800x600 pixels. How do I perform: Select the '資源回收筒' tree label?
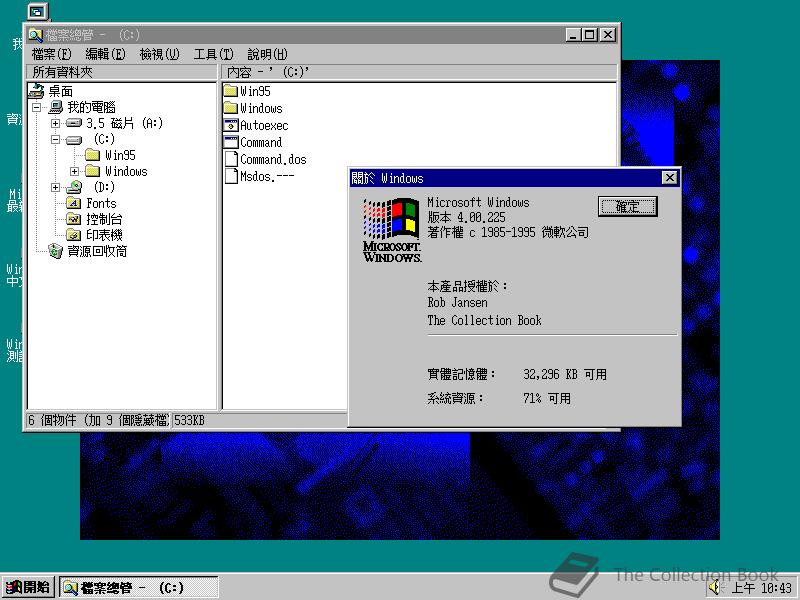(97, 251)
